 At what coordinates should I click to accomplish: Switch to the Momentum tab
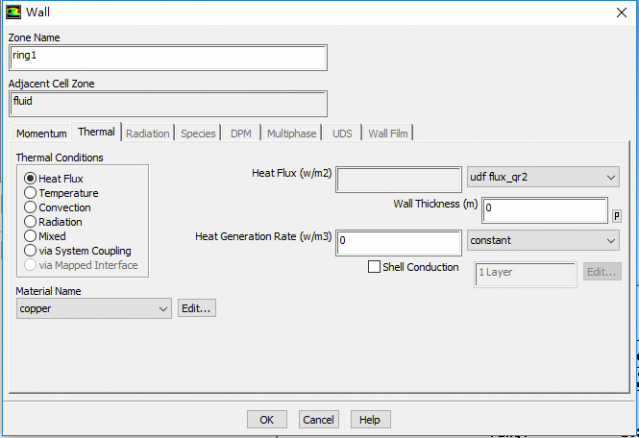pos(41,133)
